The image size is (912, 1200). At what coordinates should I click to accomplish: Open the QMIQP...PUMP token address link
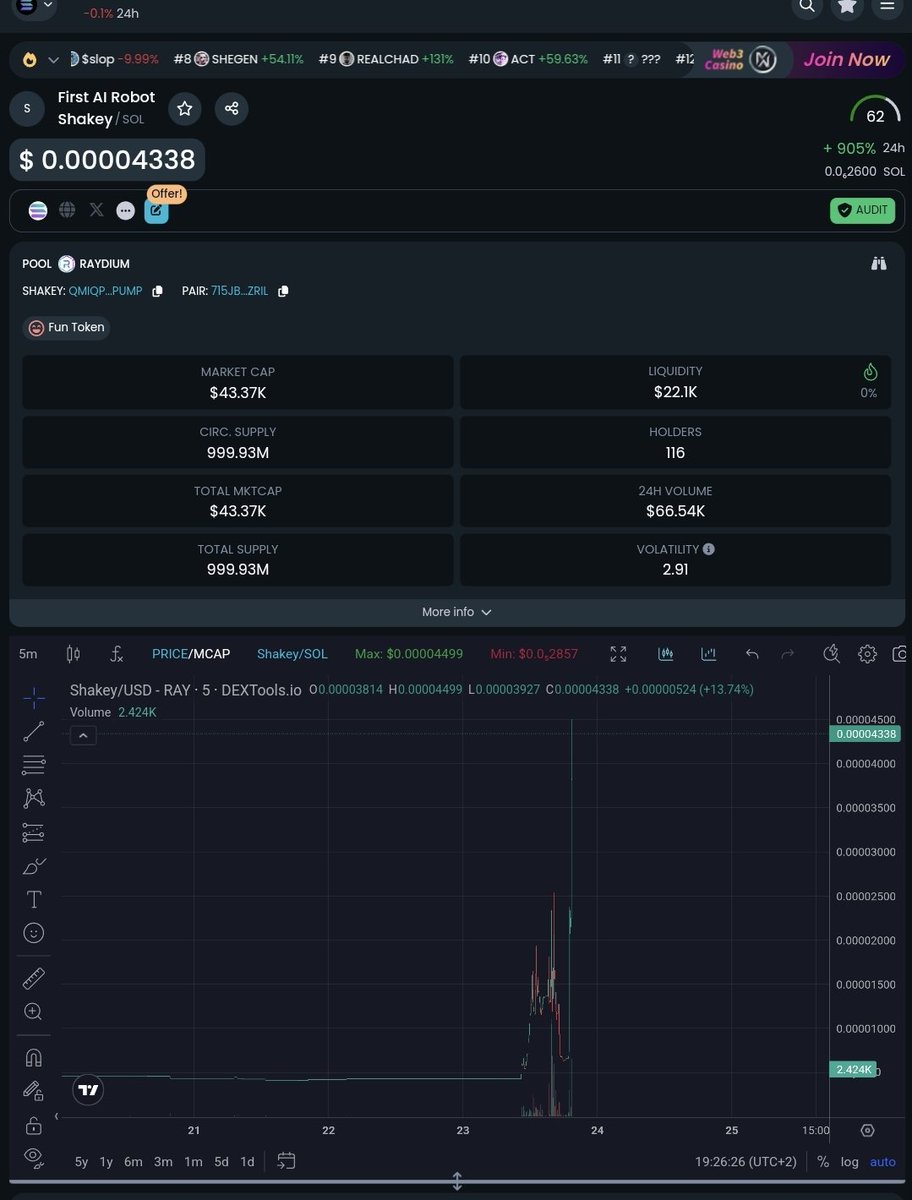106,291
